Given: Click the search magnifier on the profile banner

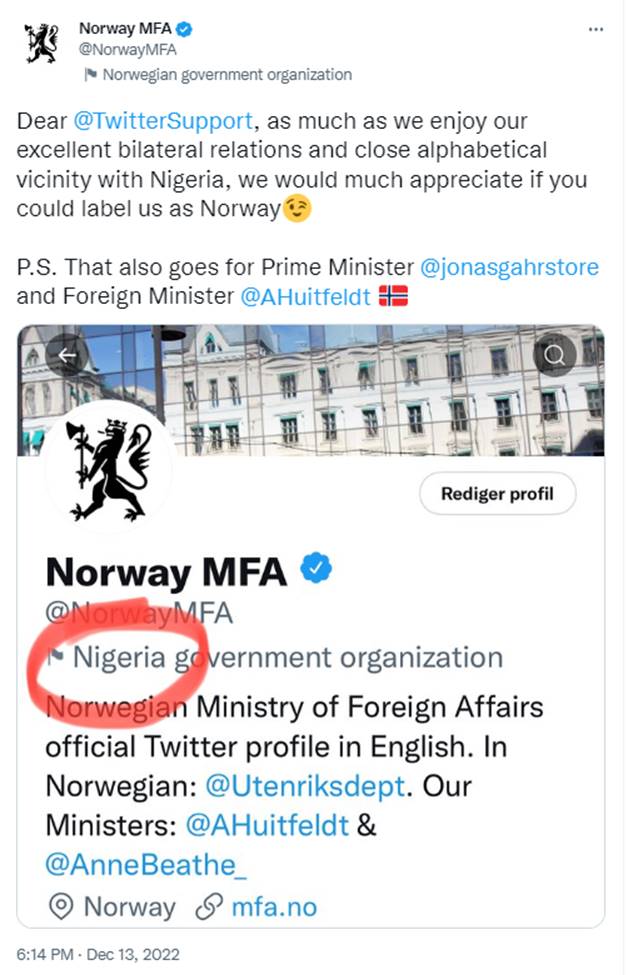Looking at the screenshot, I should point(555,354).
